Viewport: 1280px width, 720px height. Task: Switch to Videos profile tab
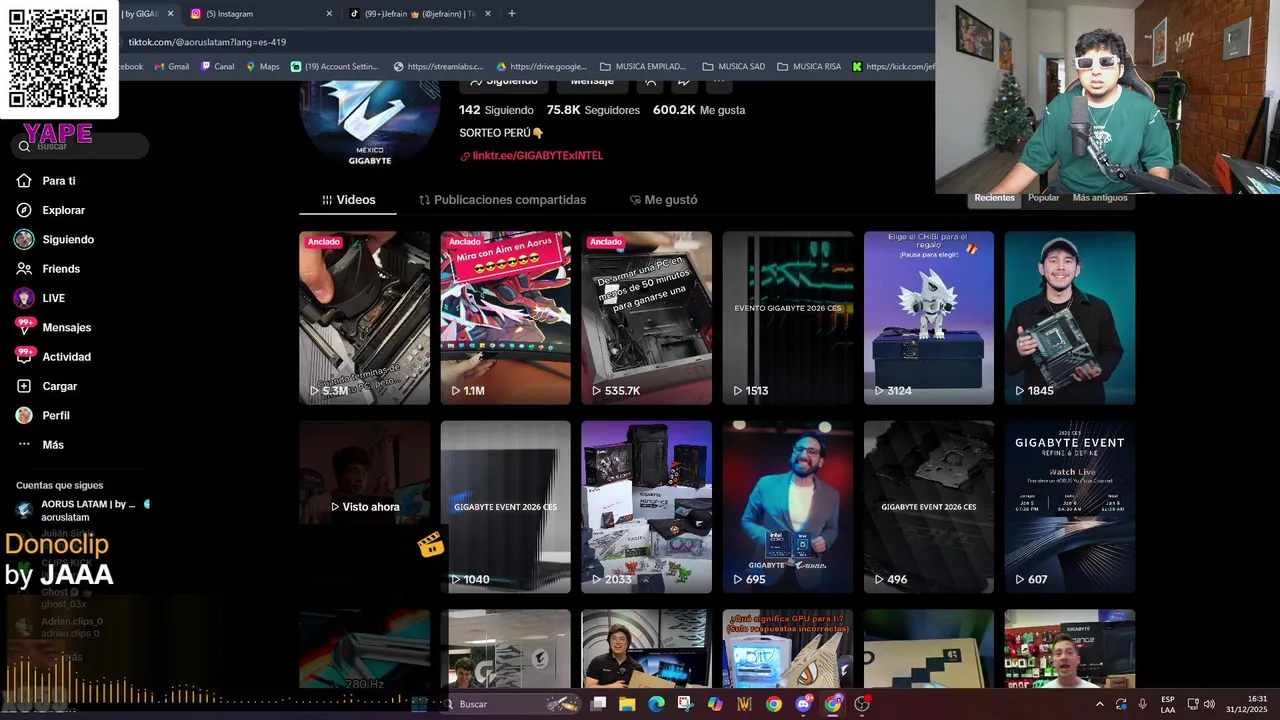tap(348, 200)
